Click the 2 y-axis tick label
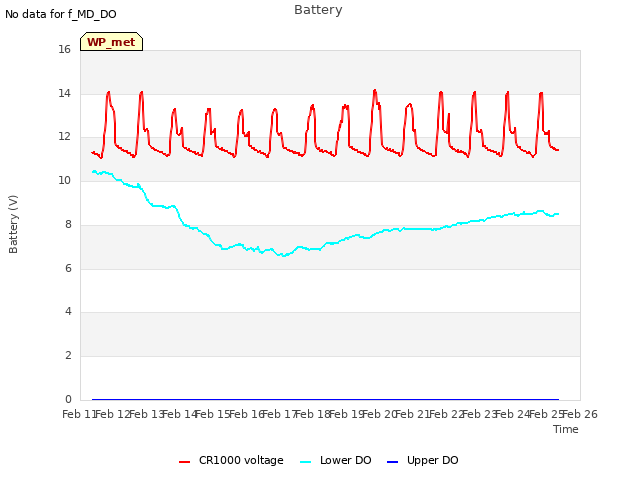 click(68, 356)
